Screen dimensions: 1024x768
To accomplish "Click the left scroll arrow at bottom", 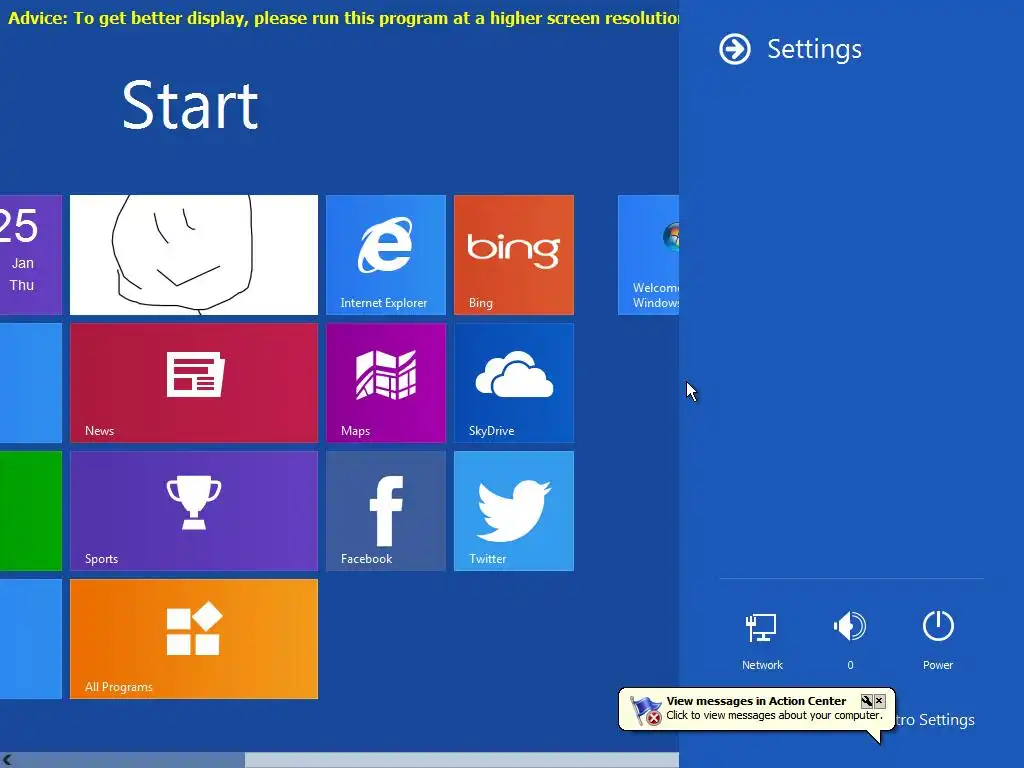I will [7, 760].
